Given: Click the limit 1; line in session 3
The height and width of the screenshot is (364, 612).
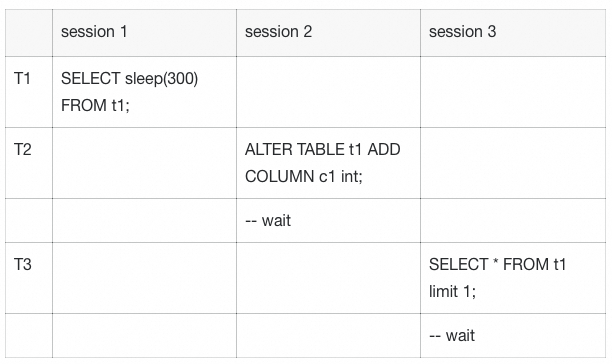Looking at the screenshot, I should 452,291.
